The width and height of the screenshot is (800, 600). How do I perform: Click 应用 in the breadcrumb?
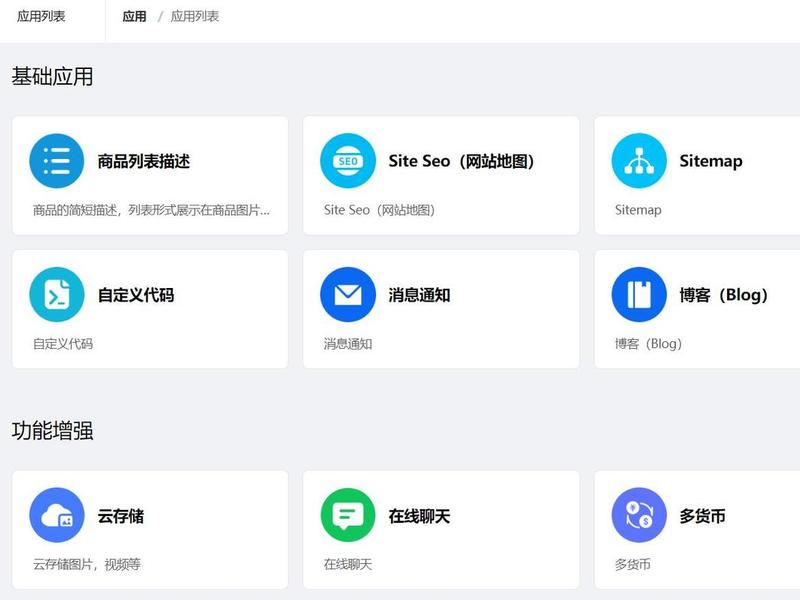134,16
